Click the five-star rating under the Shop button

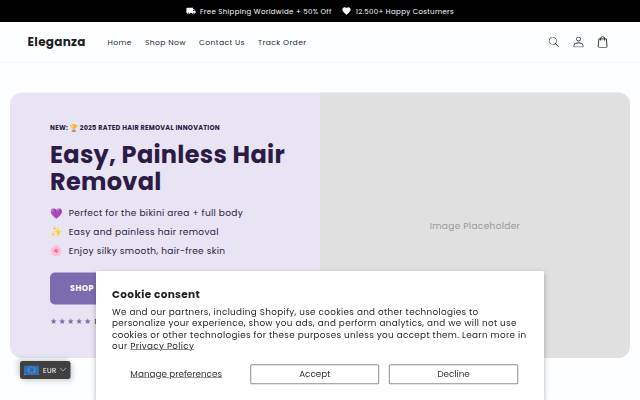pyautogui.click(x=70, y=321)
